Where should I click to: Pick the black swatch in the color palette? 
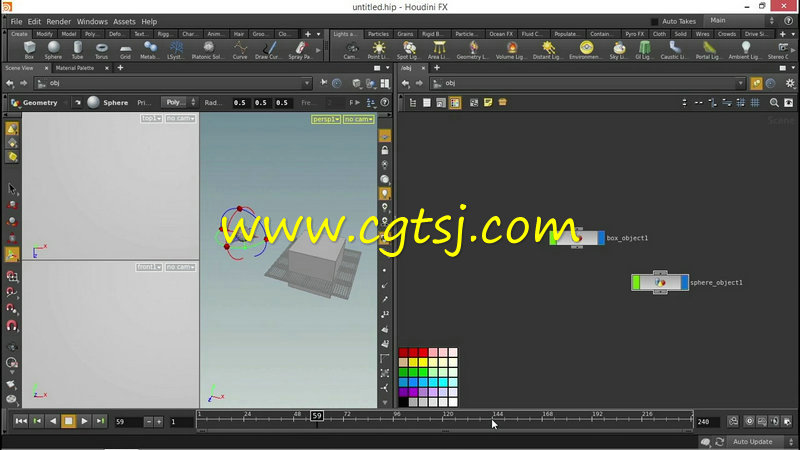tap(403, 402)
